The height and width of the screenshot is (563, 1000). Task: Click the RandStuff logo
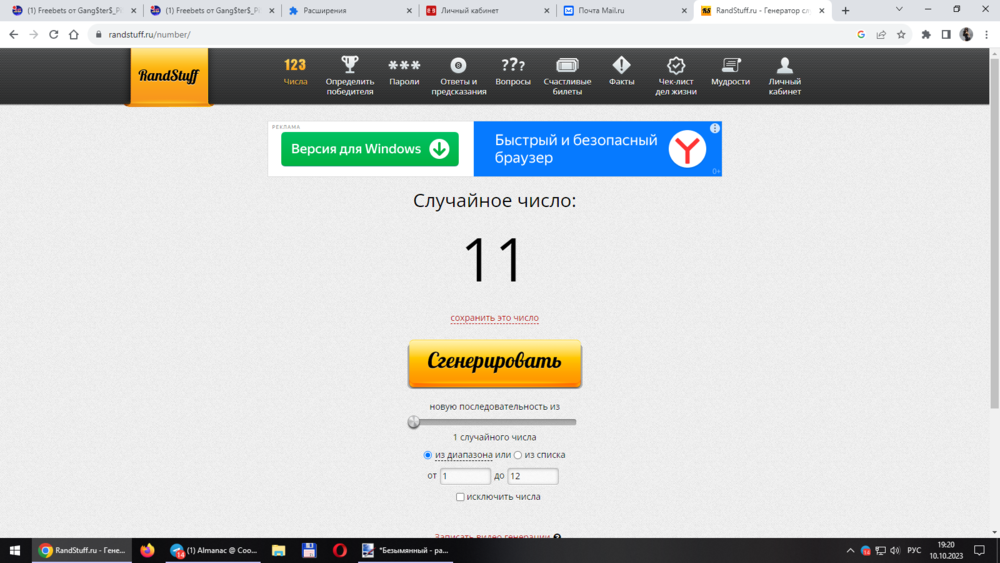point(169,76)
